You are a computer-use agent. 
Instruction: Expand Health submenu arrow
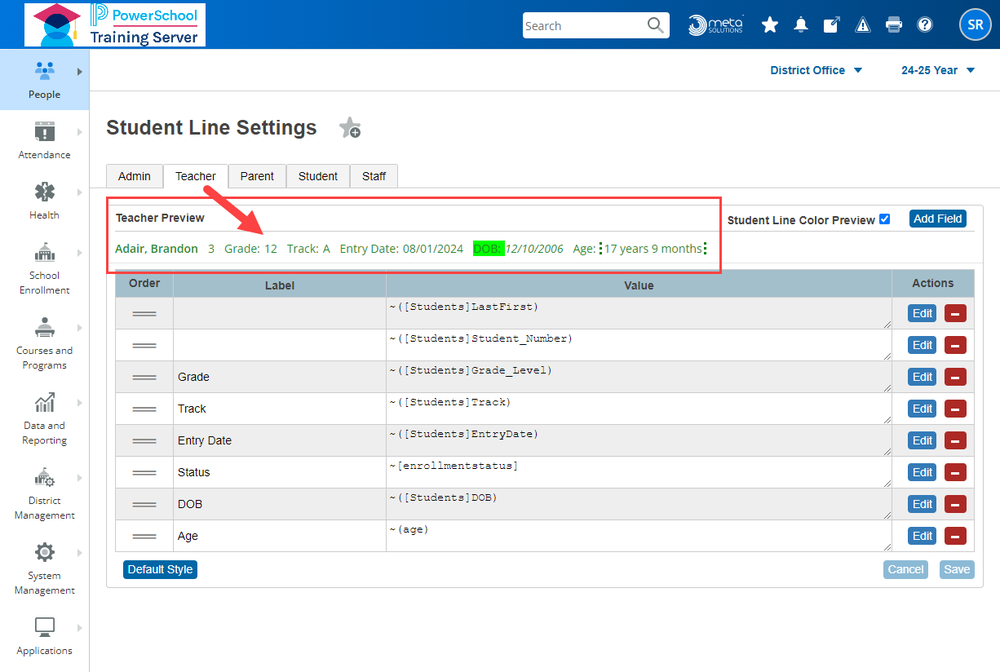(x=79, y=192)
